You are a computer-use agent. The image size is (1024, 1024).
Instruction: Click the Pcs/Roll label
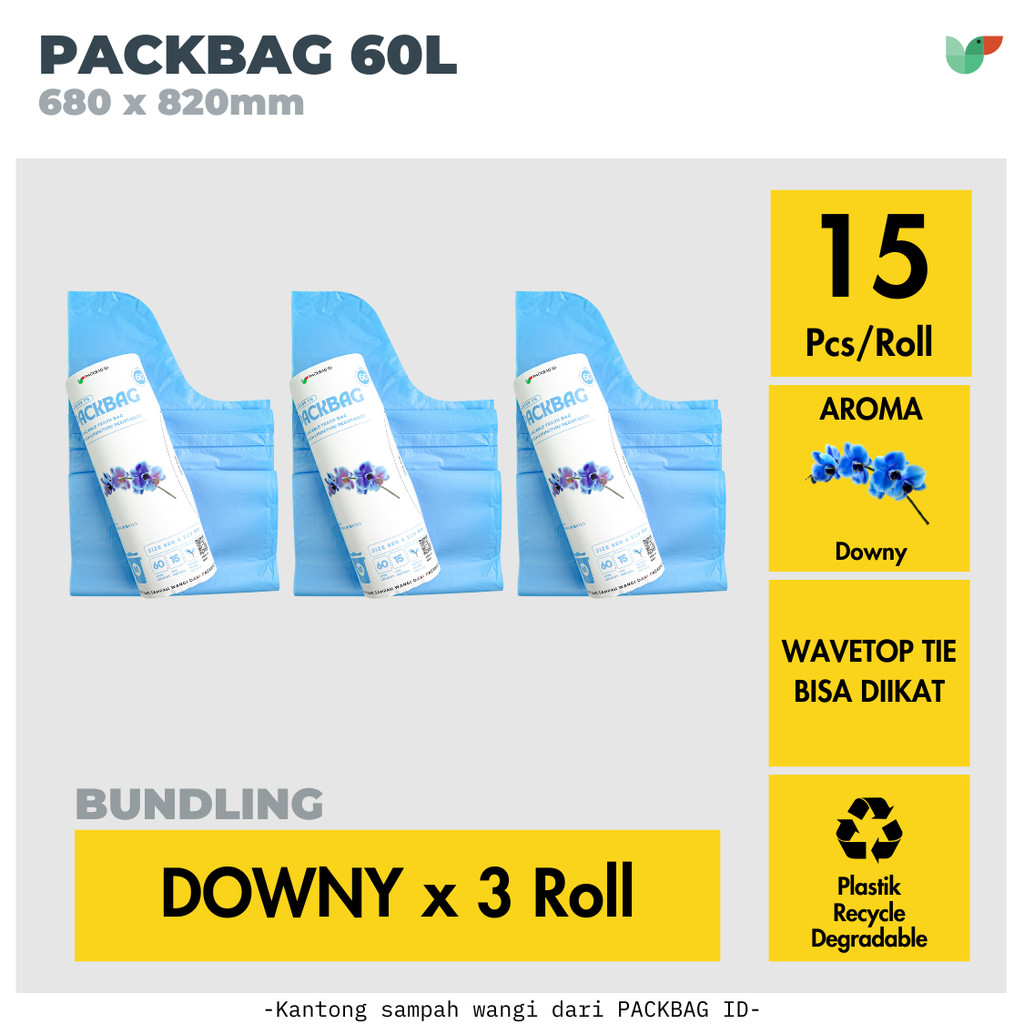coord(869,342)
